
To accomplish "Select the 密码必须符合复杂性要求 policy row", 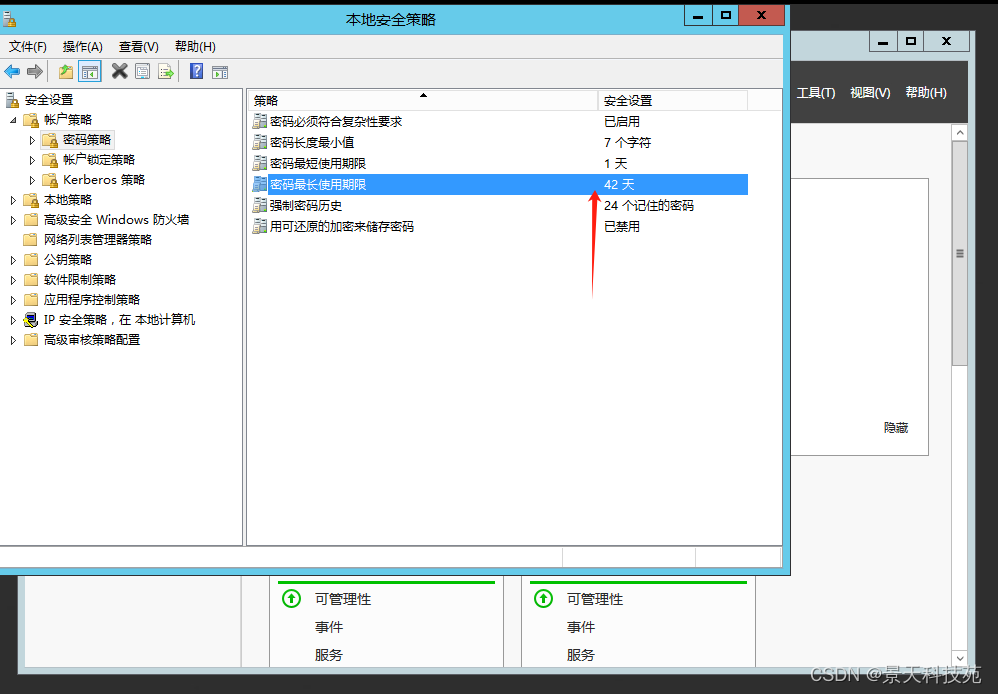I will pyautogui.click(x=500, y=122).
